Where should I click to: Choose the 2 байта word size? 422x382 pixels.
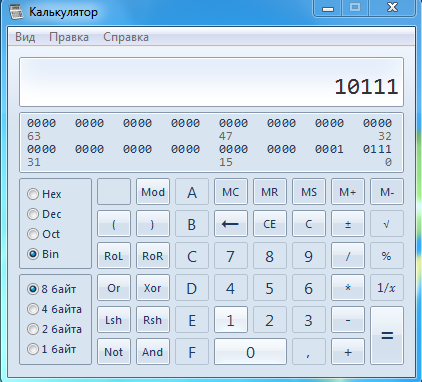54,329
